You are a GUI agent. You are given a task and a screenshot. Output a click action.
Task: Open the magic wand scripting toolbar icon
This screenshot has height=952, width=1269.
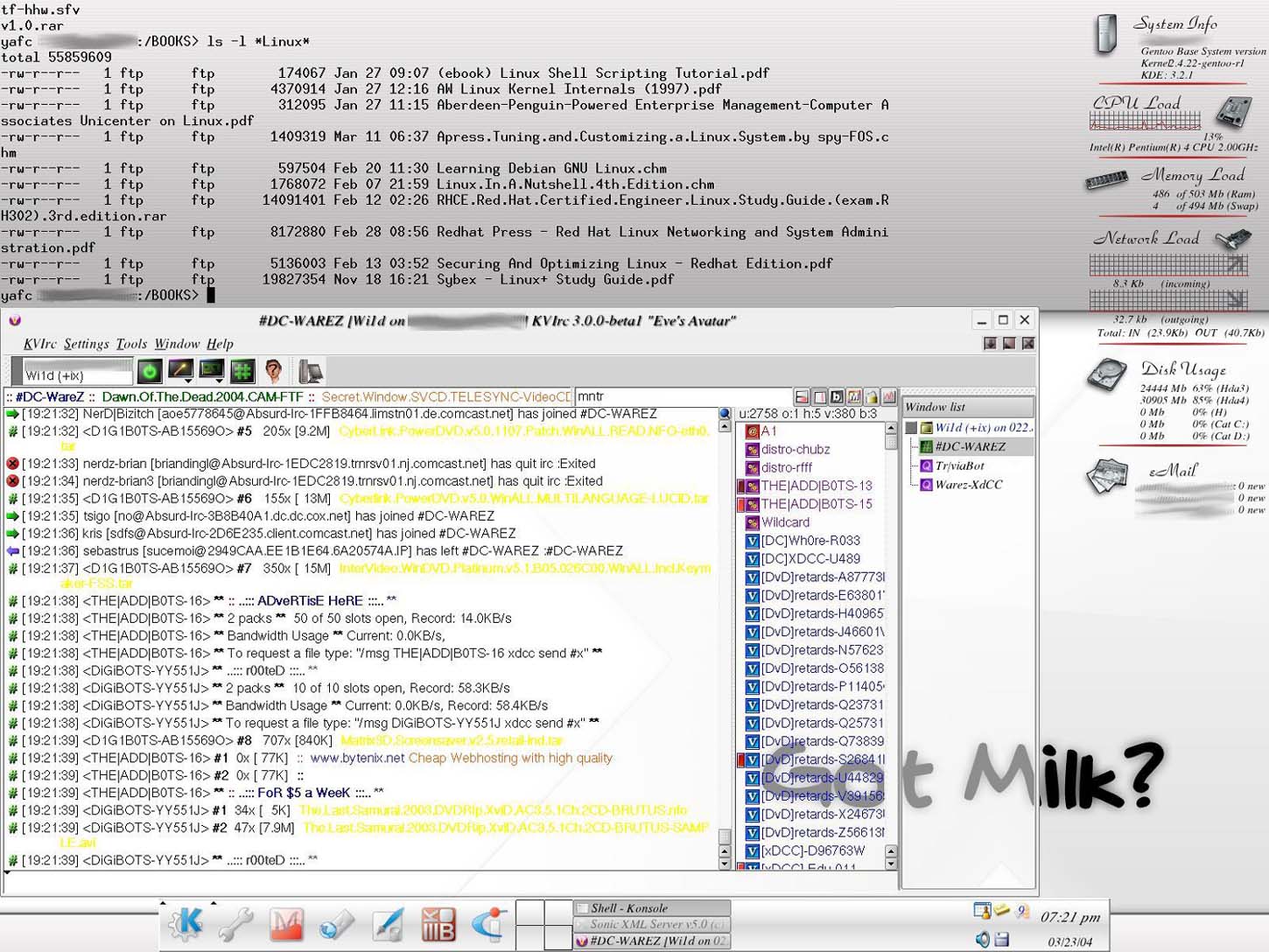tap(180, 371)
